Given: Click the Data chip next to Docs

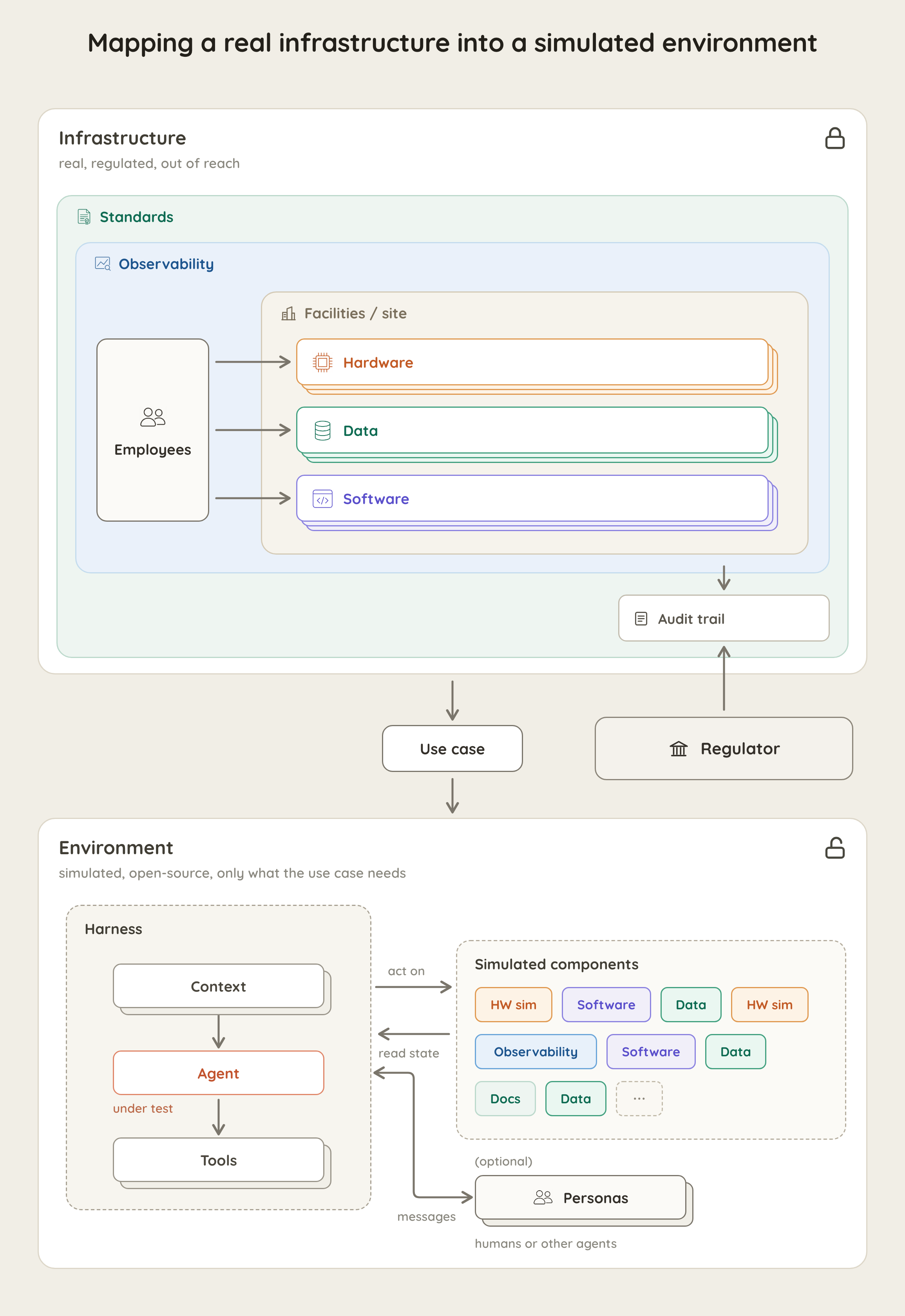Looking at the screenshot, I should point(576,1099).
